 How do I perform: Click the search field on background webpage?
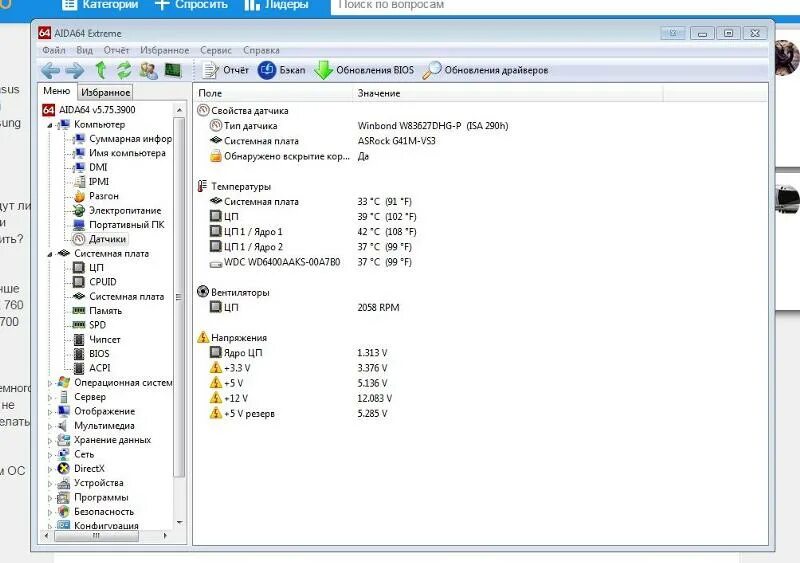[x=565, y=6]
